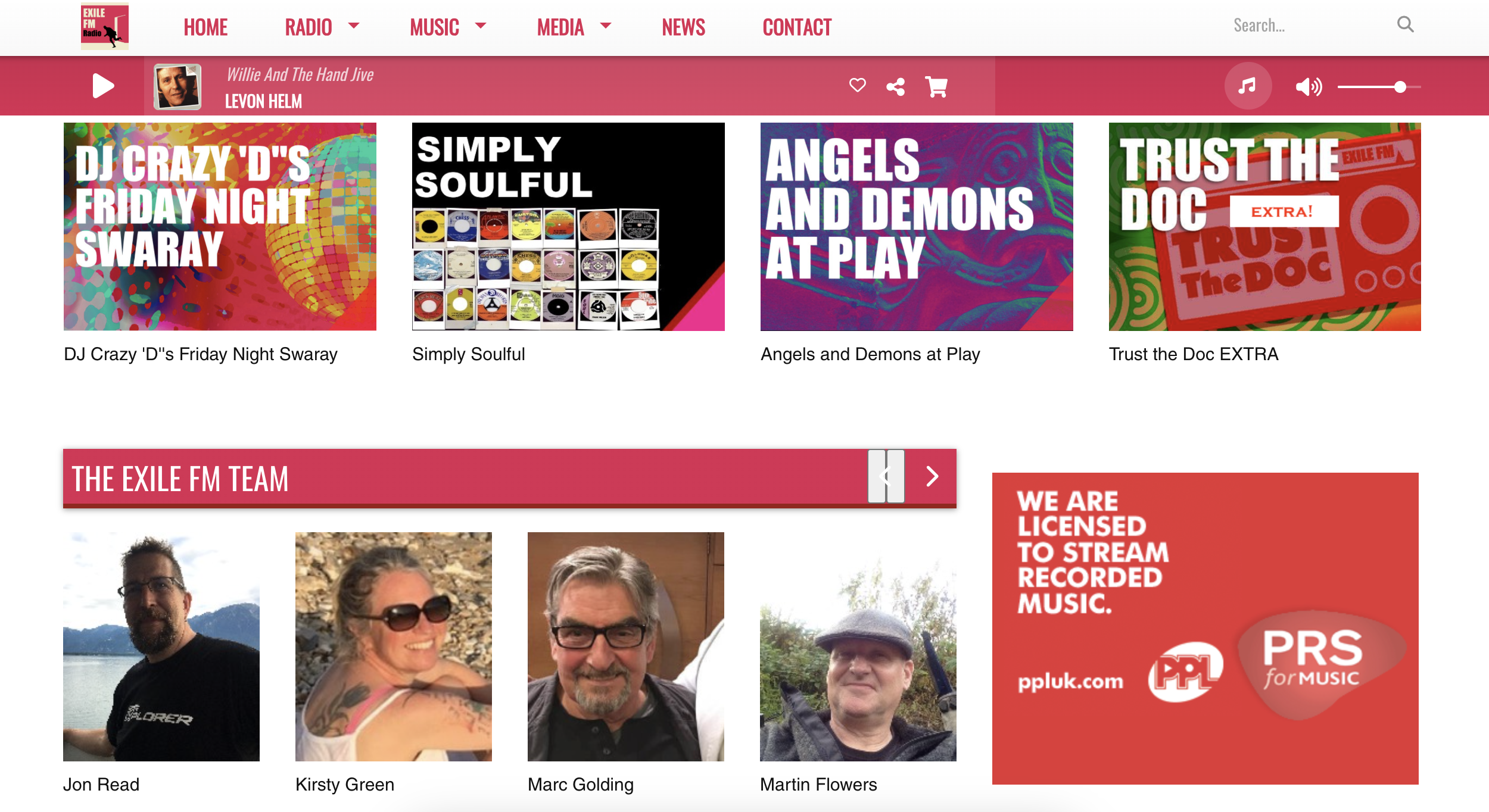Play the current radio stream
This screenshot has height=812, width=1489.
click(x=103, y=86)
